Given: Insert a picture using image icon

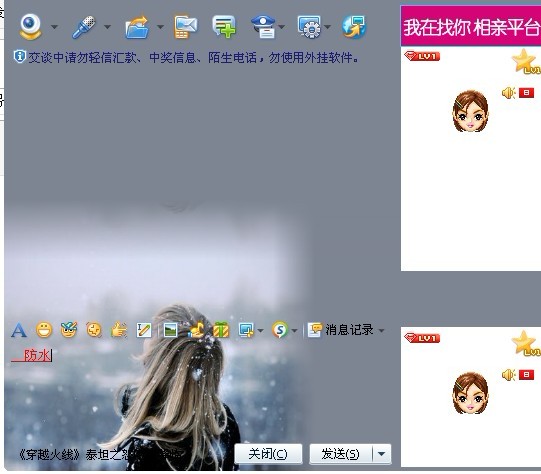Looking at the screenshot, I should point(170,330).
